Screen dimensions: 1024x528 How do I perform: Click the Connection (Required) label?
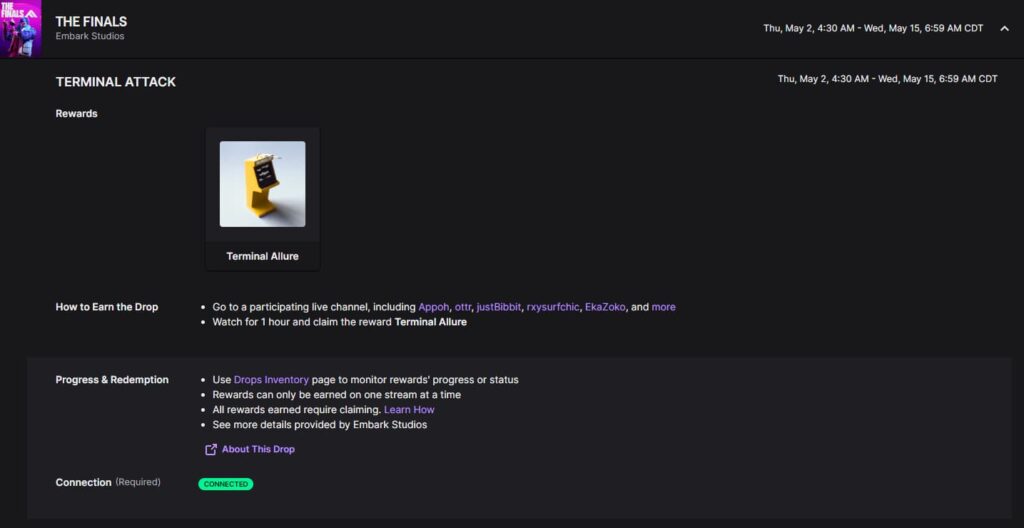[x=108, y=482]
